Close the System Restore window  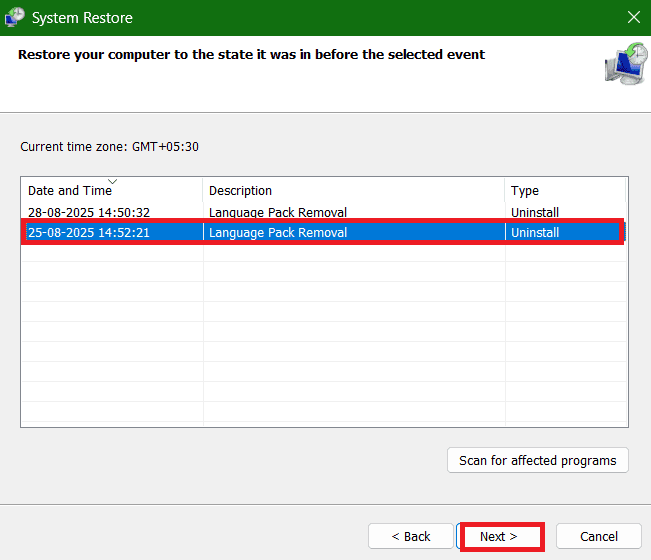[x=634, y=17]
